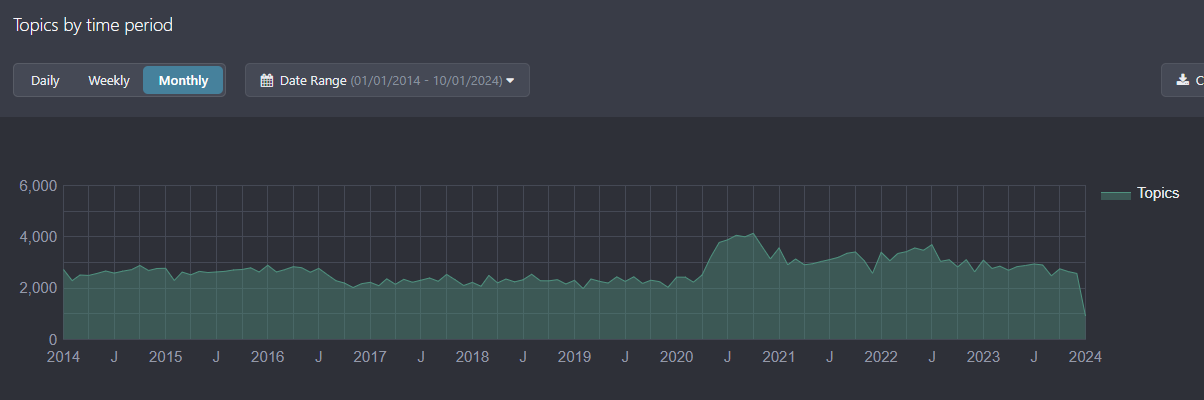Click the chart's highest peak after 2020
Viewport: 1204px width, 400px height.
point(753,234)
